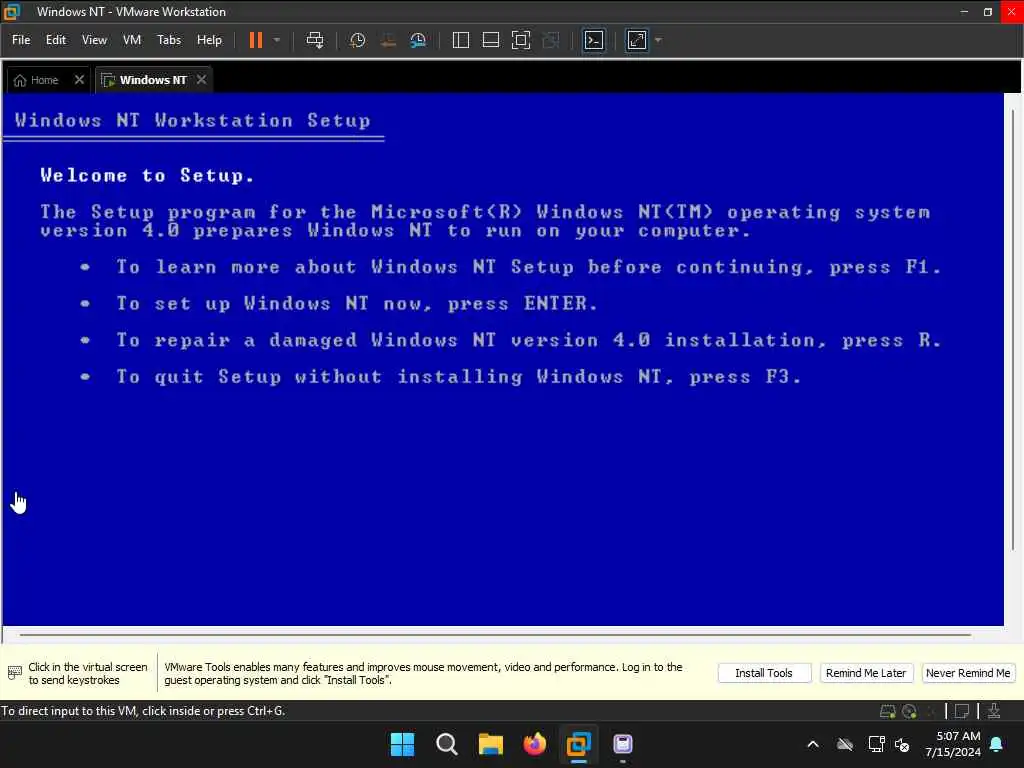Open the VM menu
The height and width of the screenshot is (768, 1024).
(132, 40)
